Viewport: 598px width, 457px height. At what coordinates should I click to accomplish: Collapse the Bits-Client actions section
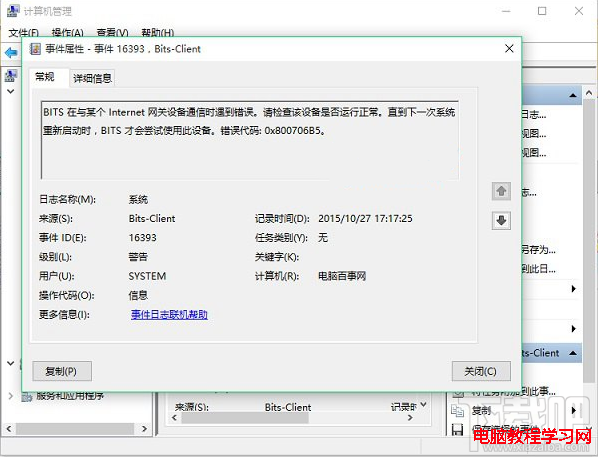pos(573,353)
